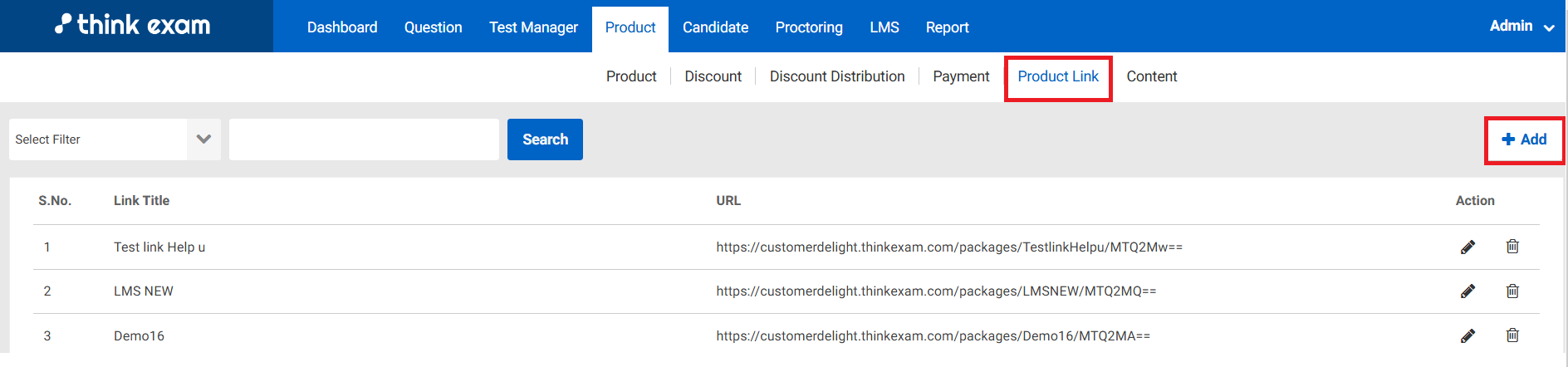Go to the Candidate tab
This screenshot has height=367, width=1568.
(x=715, y=27)
